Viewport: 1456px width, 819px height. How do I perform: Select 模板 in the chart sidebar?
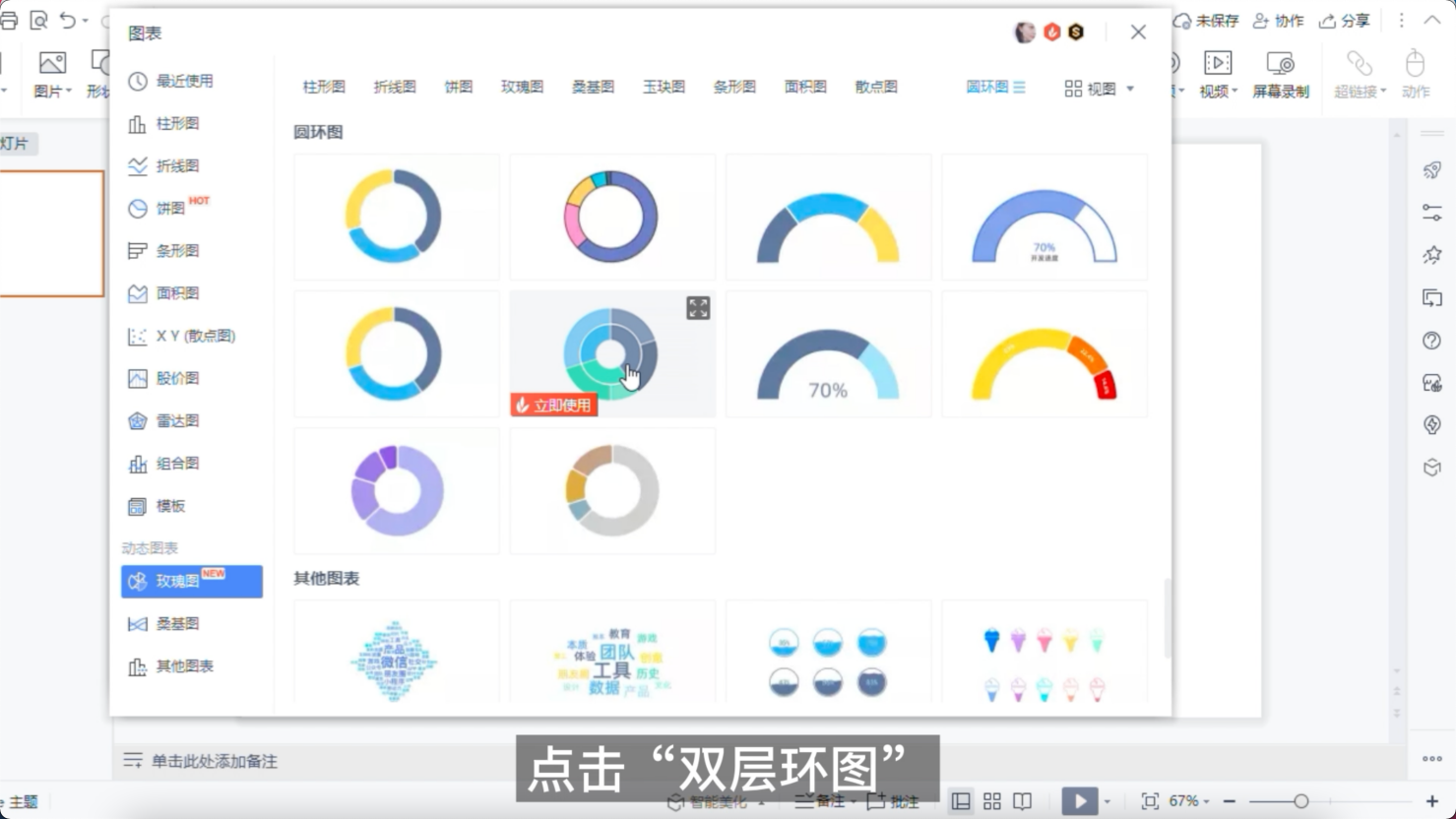(158, 506)
